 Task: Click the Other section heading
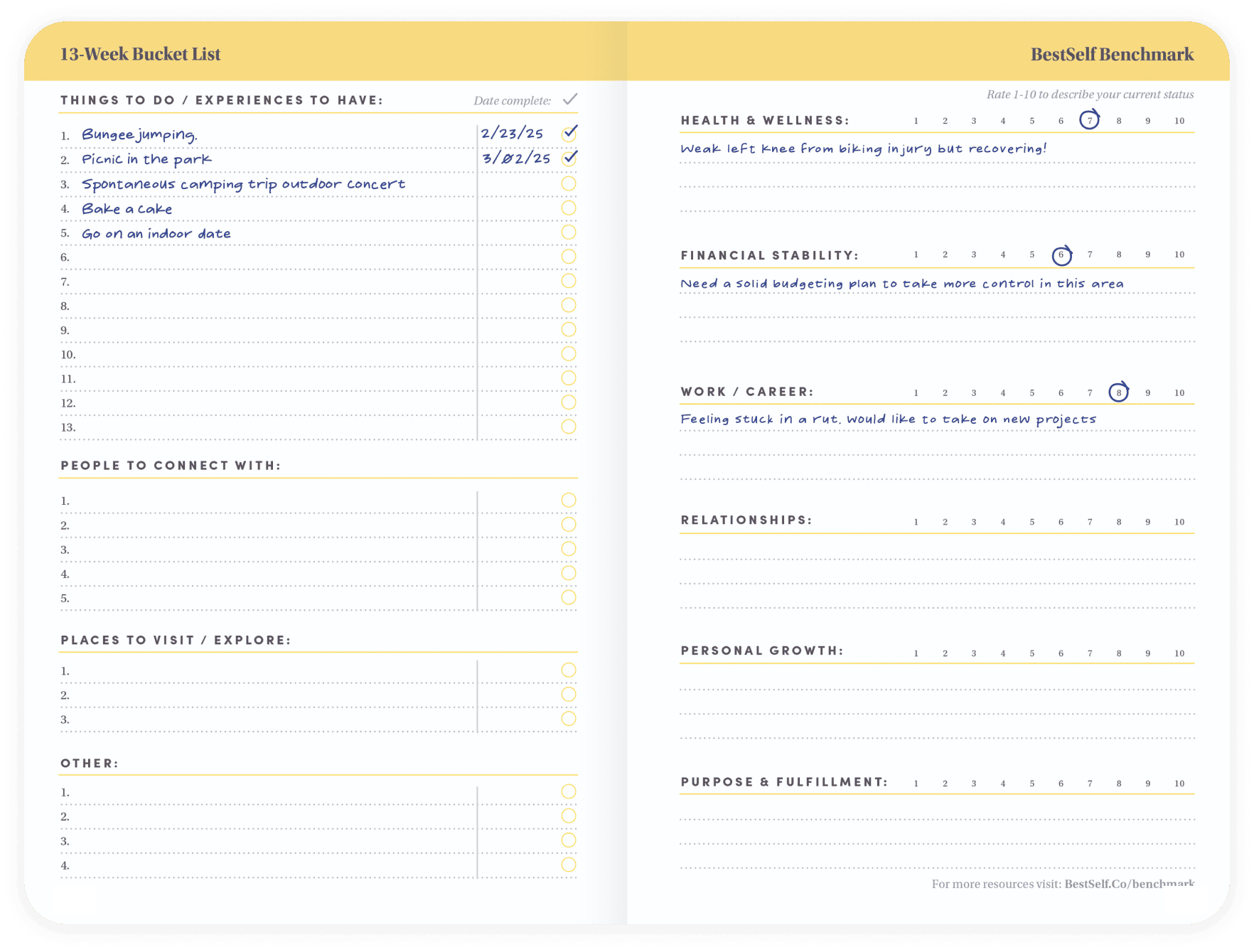(x=90, y=763)
